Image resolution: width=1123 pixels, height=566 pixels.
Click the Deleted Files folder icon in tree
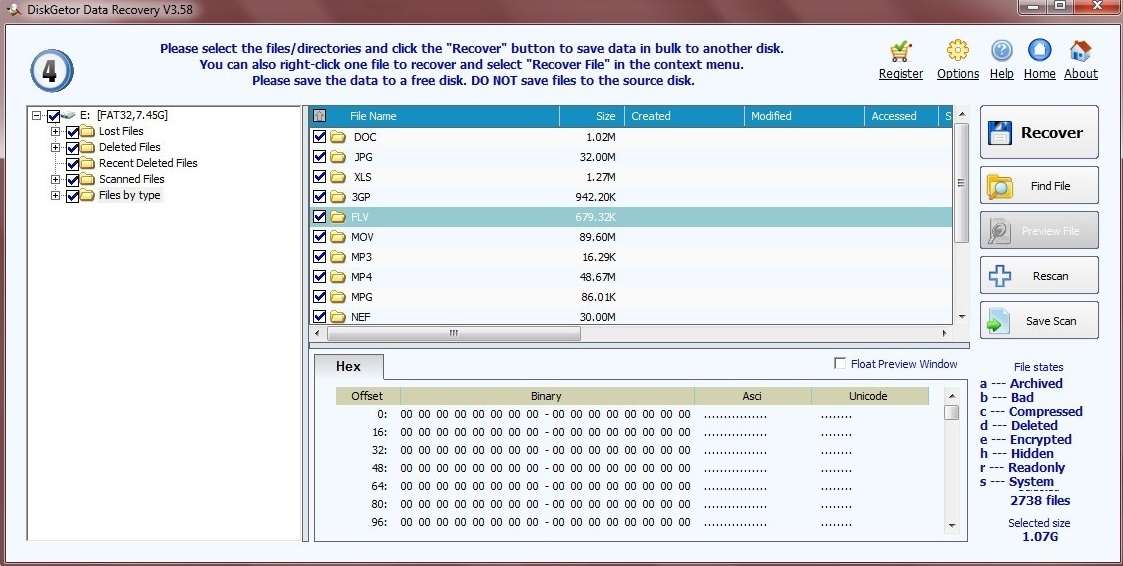point(87,147)
